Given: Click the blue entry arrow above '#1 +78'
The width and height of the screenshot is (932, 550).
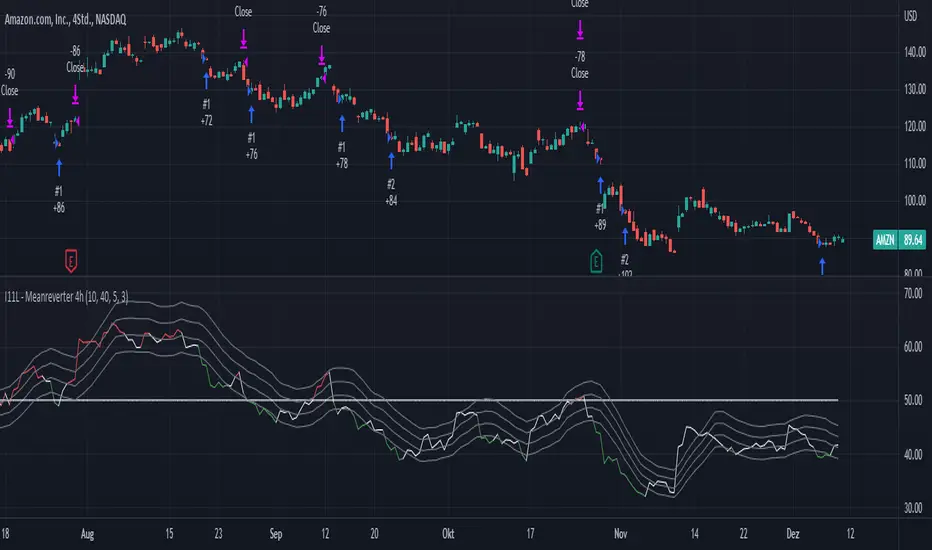Looking at the screenshot, I should (x=342, y=121).
